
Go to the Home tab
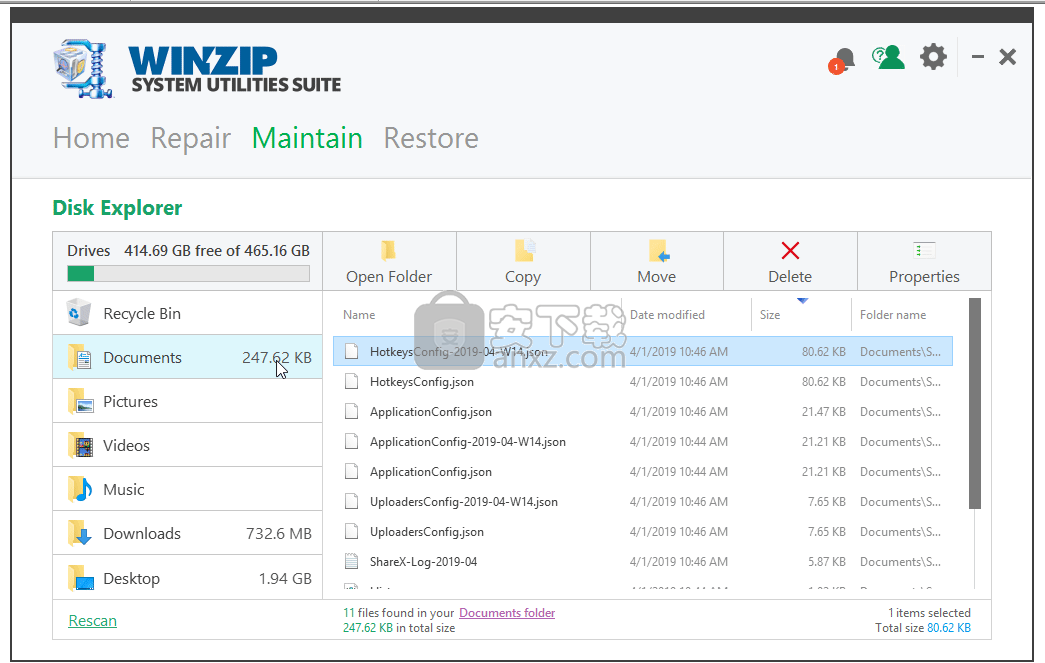point(91,139)
